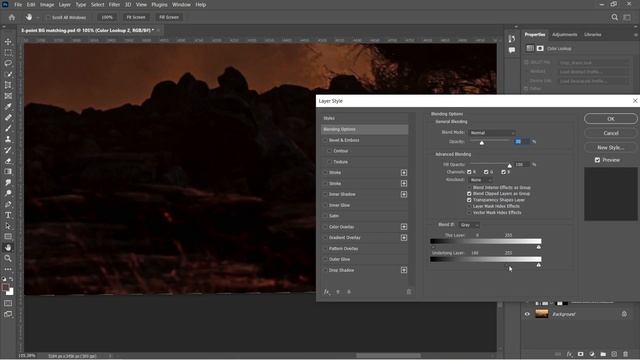This screenshot has height=360, width=640.
Task: Add another Gradient Overlay with plus button
Action: pos(404,238)
